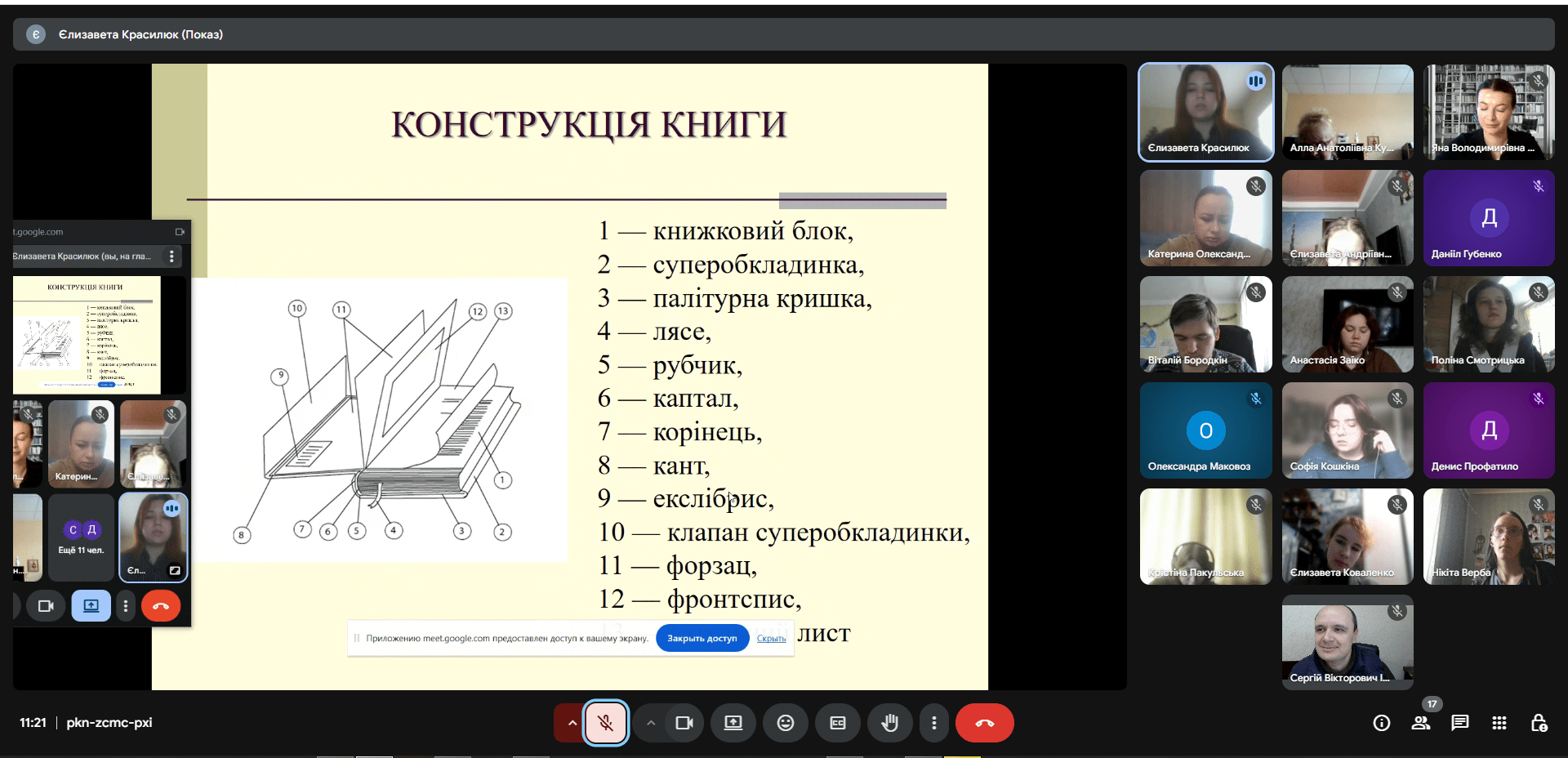
Task: Click the 'Закрыть доступ' button
Action: coord(702,638)
